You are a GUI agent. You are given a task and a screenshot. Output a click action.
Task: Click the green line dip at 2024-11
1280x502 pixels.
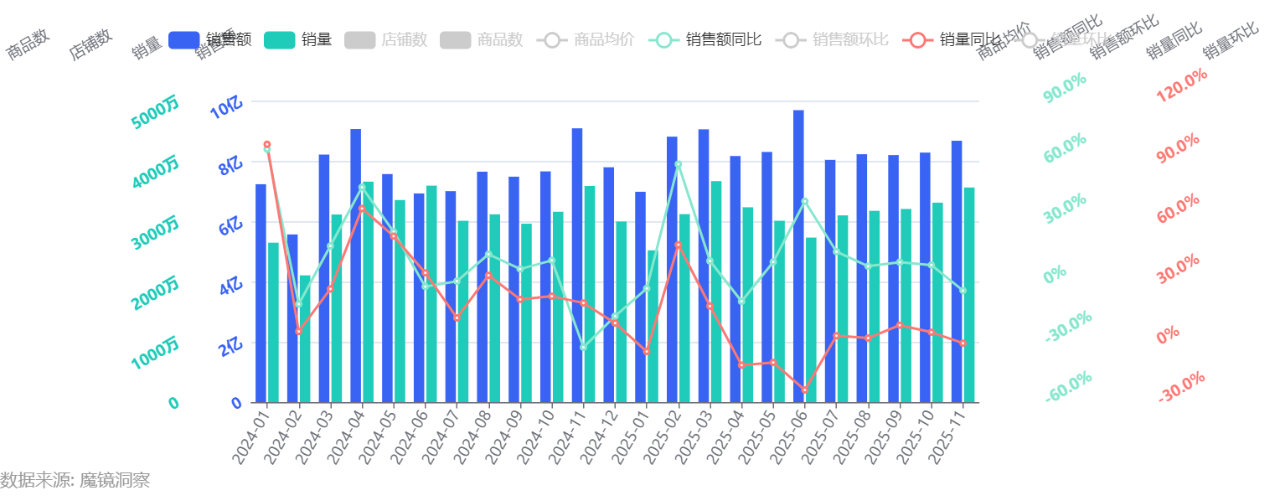(583, 347)
